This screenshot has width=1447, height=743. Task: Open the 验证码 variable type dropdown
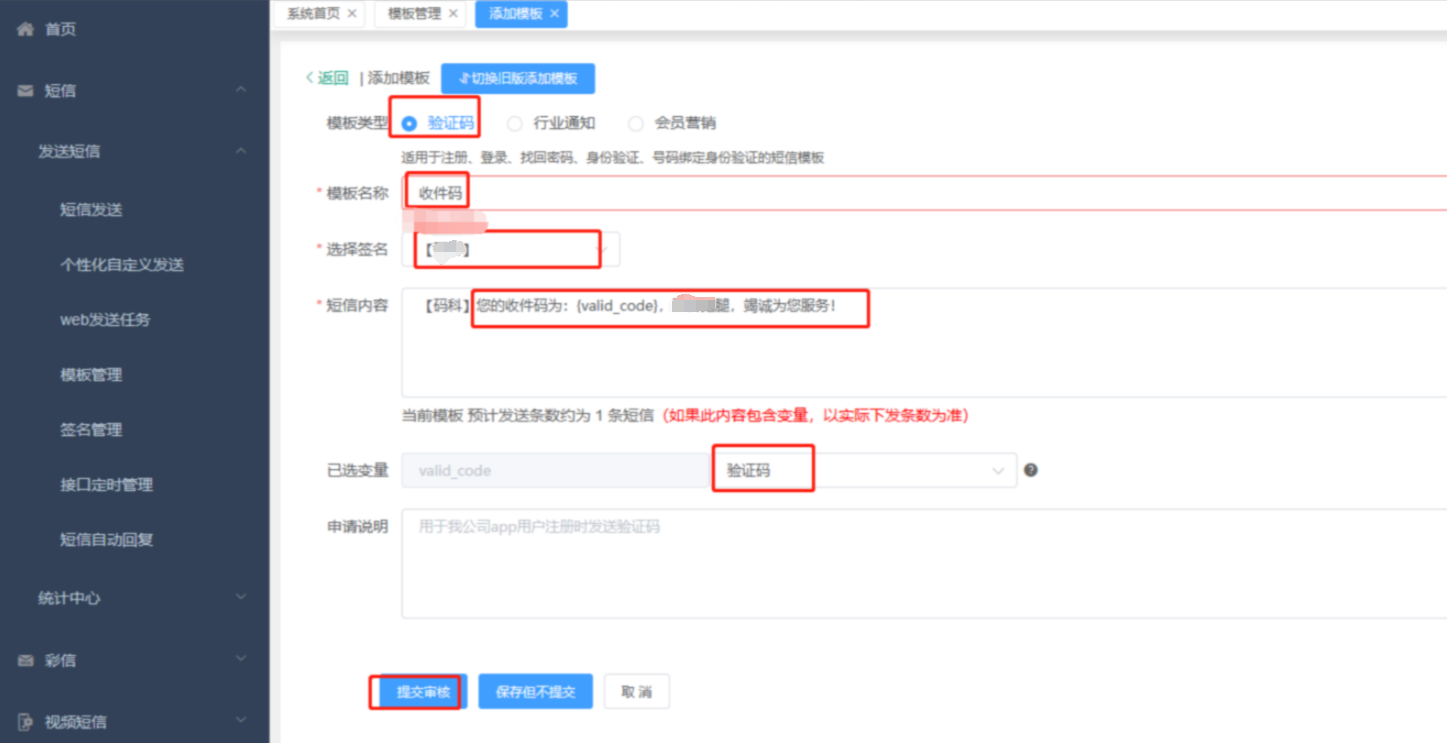[x=864, y=470]
